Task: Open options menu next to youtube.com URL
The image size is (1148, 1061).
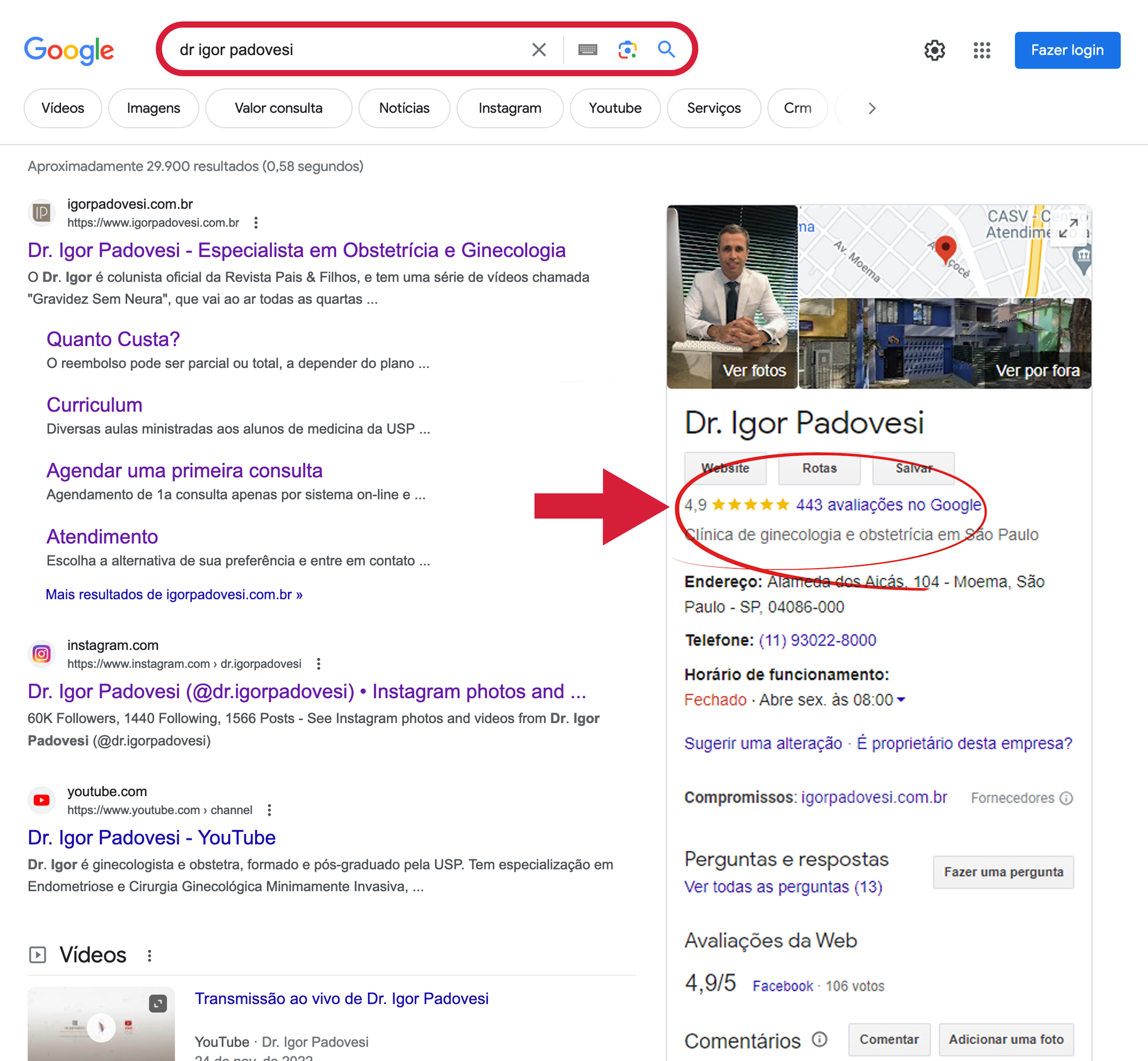Action: (269, 810)
